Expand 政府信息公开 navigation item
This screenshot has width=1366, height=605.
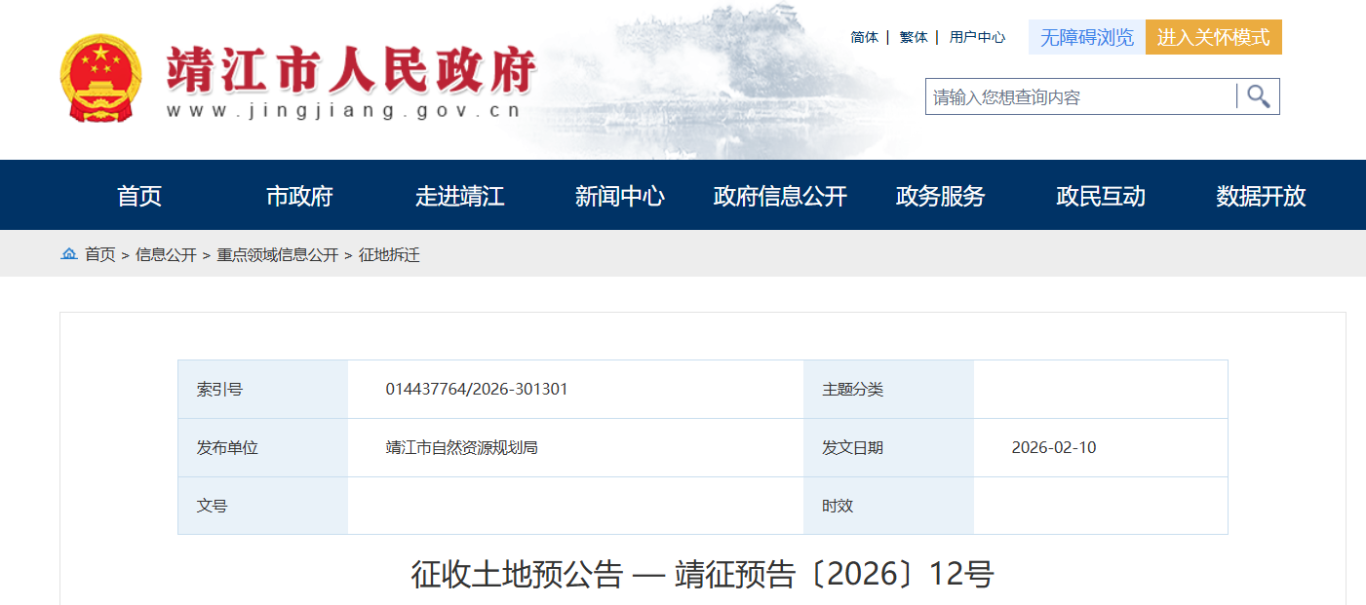780,196
